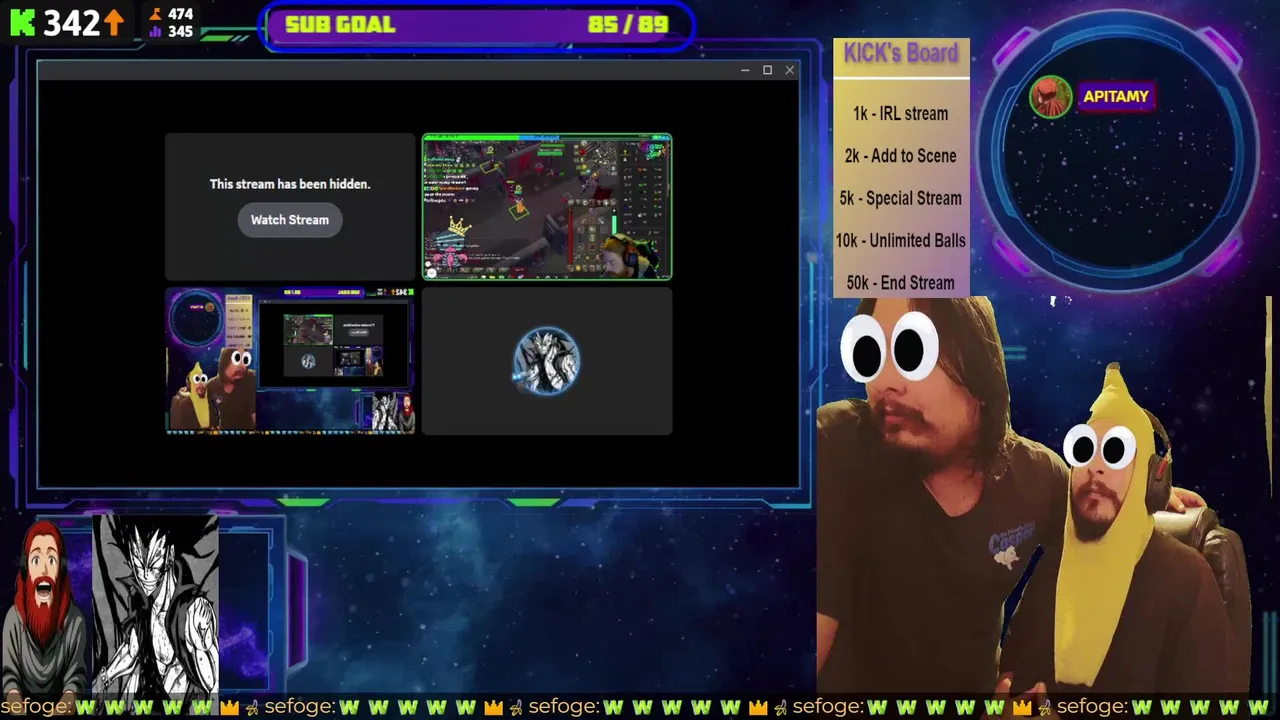The width and height of the screenshot is (1280, 720).
Task: Click the green Kick logo icon
Action: (22, 22)
